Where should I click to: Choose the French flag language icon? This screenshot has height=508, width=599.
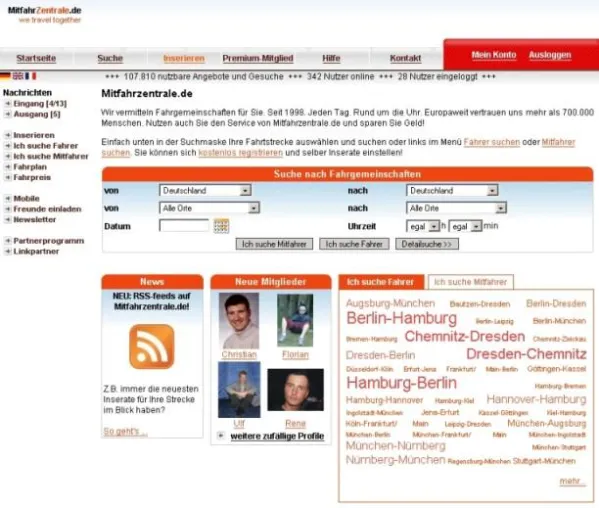point(31,76)
